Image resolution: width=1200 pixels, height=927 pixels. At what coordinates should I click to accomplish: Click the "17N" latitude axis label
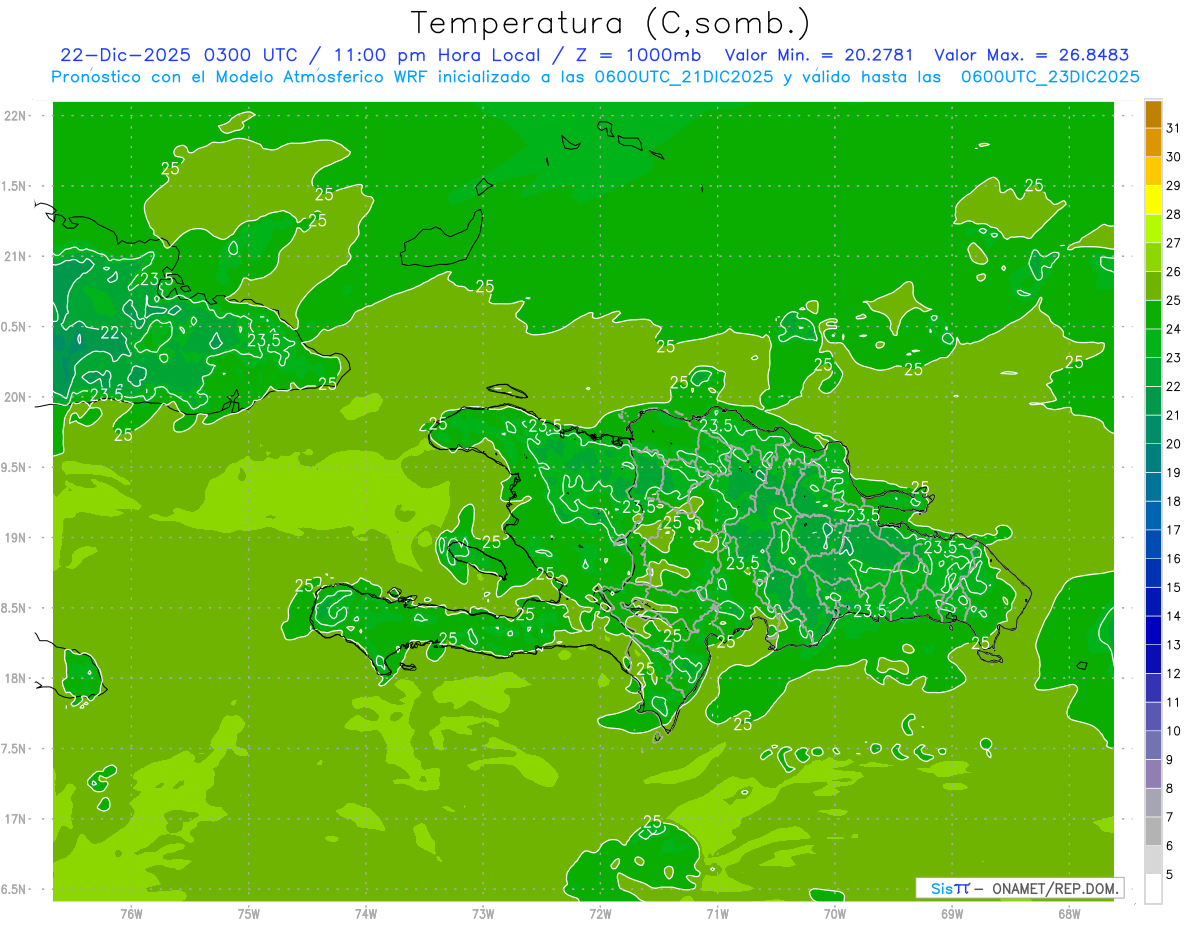point(17,819)
